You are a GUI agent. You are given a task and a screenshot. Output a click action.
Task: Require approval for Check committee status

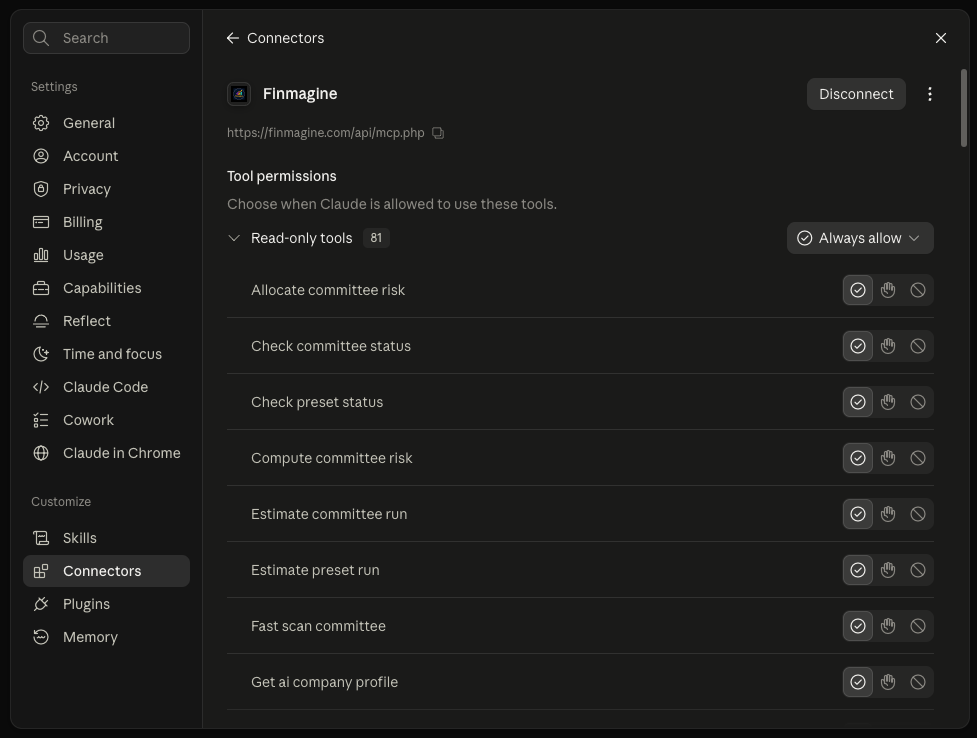pyautogui.click(x=888, y=346)
